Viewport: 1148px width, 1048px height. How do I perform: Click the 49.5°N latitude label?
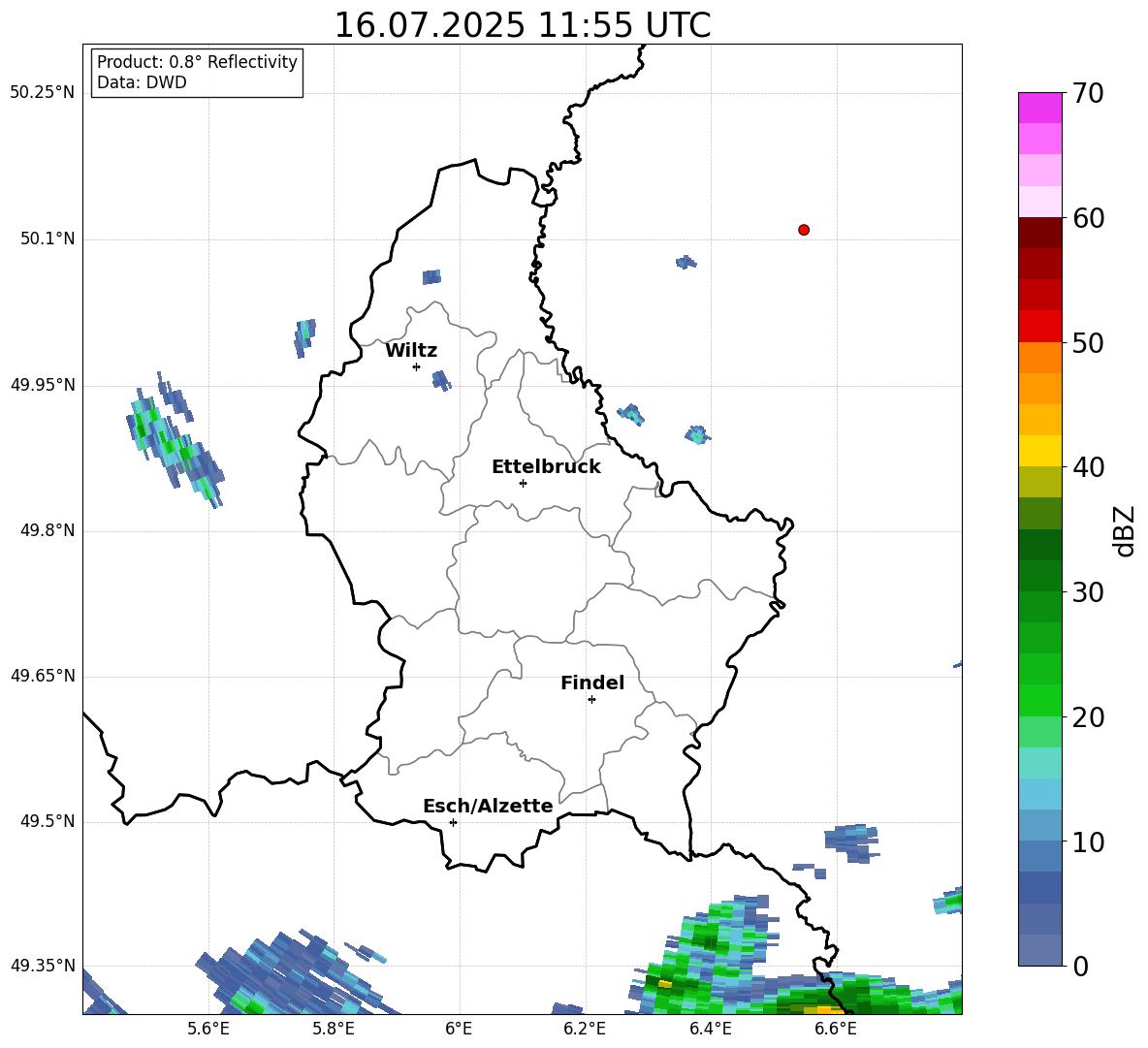(x=48, y=821)
